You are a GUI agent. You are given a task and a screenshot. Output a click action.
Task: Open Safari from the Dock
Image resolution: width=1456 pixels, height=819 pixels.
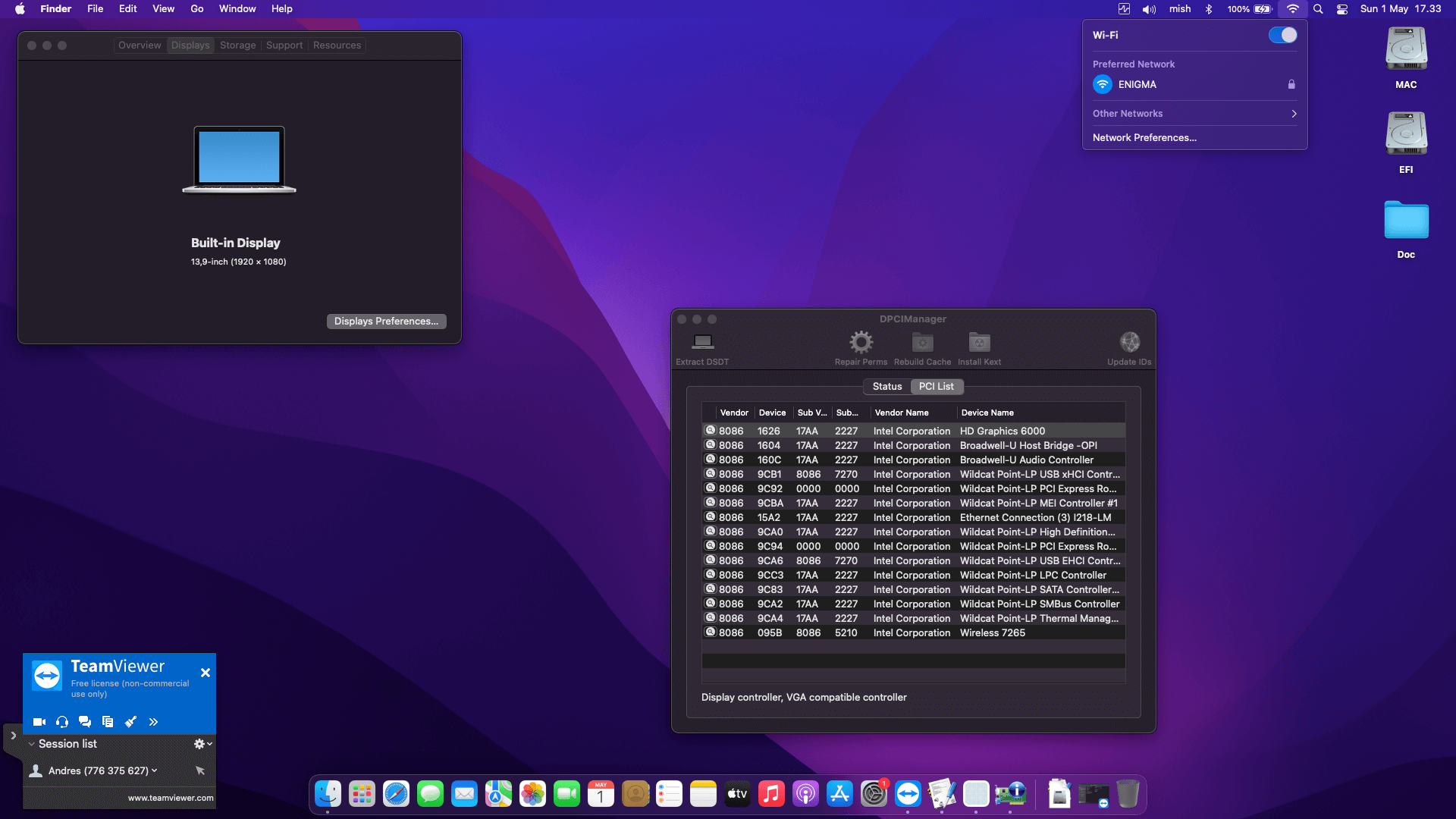396,794
